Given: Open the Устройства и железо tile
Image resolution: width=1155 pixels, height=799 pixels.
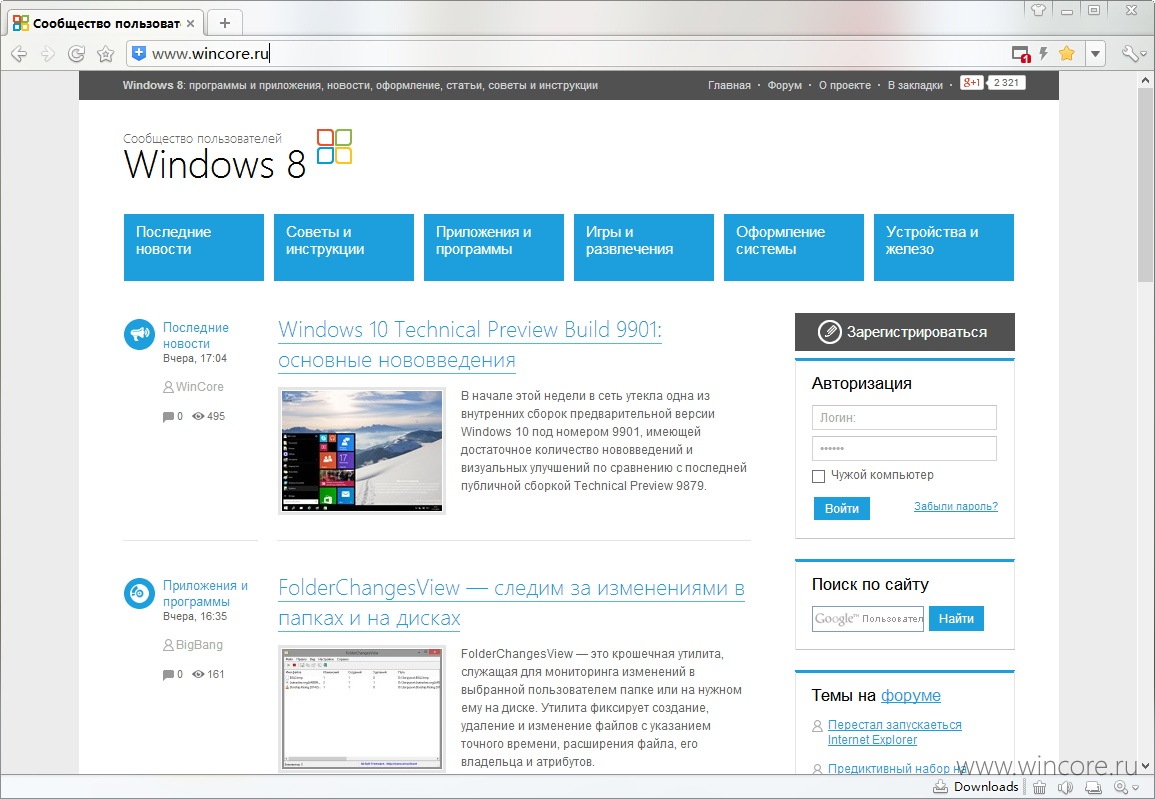Looking at the screenshot, I should 944,247.
